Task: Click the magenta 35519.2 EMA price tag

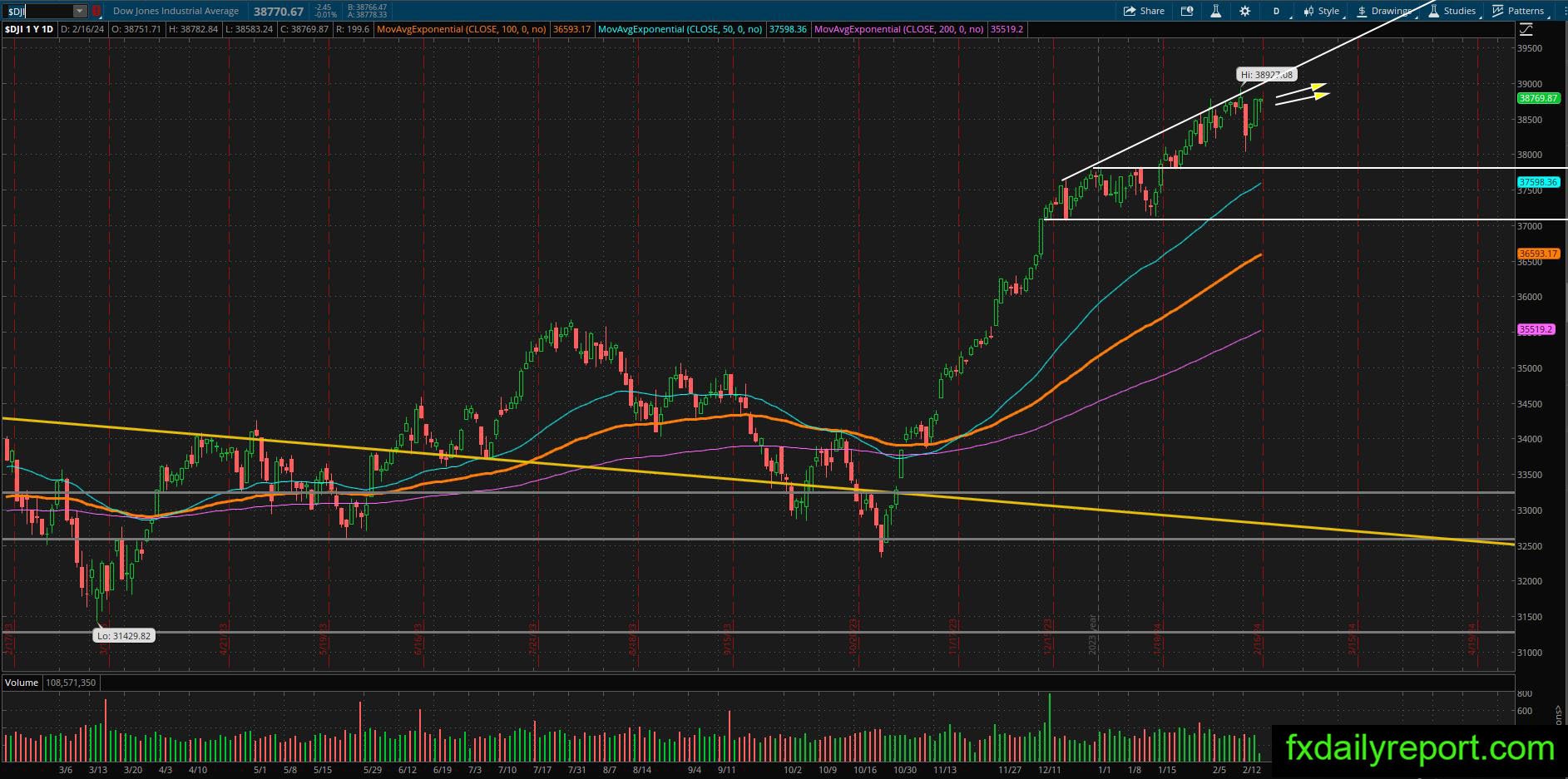Action: pyautogui.click(x=1536, y=329)
